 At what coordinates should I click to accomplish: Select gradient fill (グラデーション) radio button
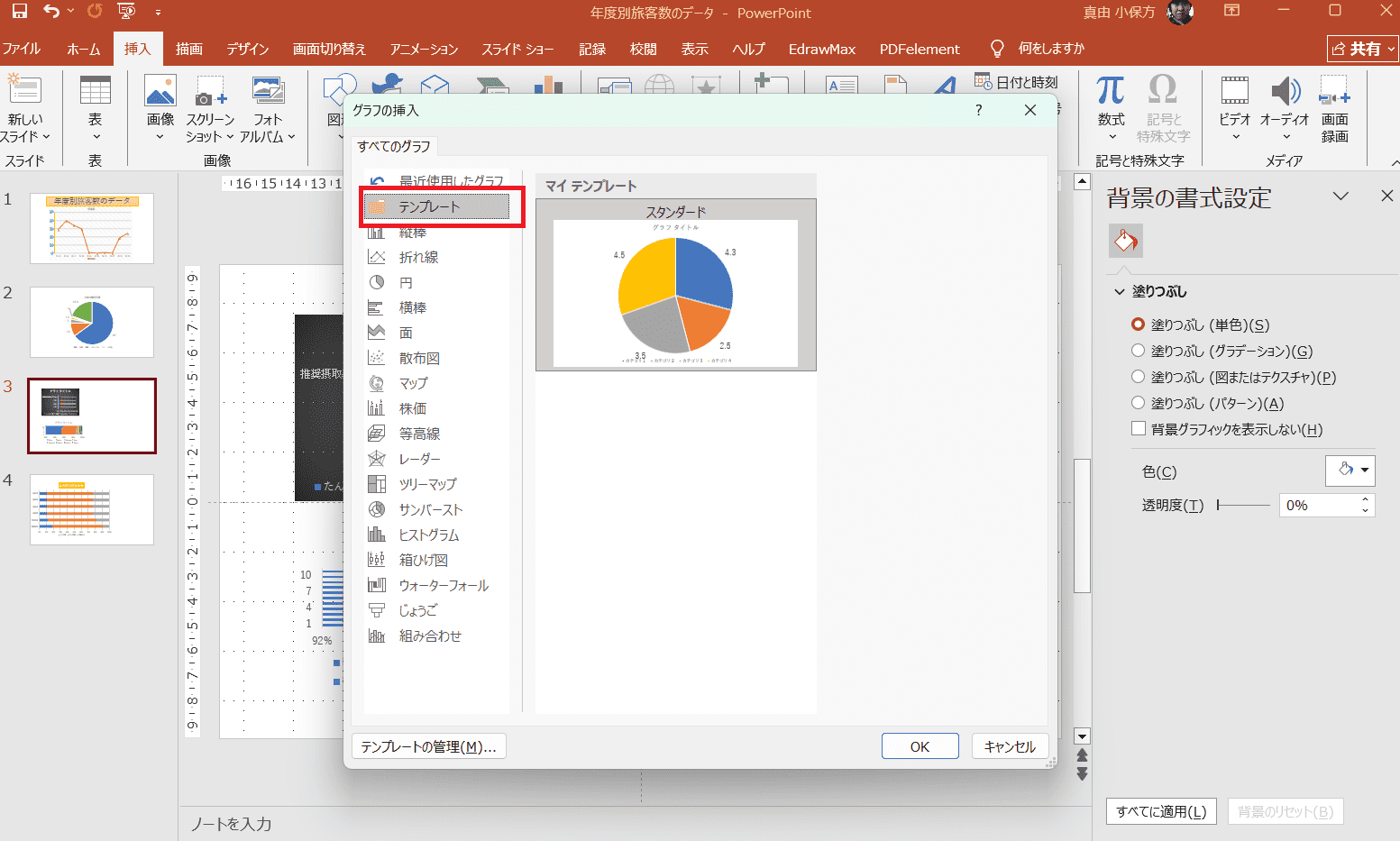click(1139, 351)
